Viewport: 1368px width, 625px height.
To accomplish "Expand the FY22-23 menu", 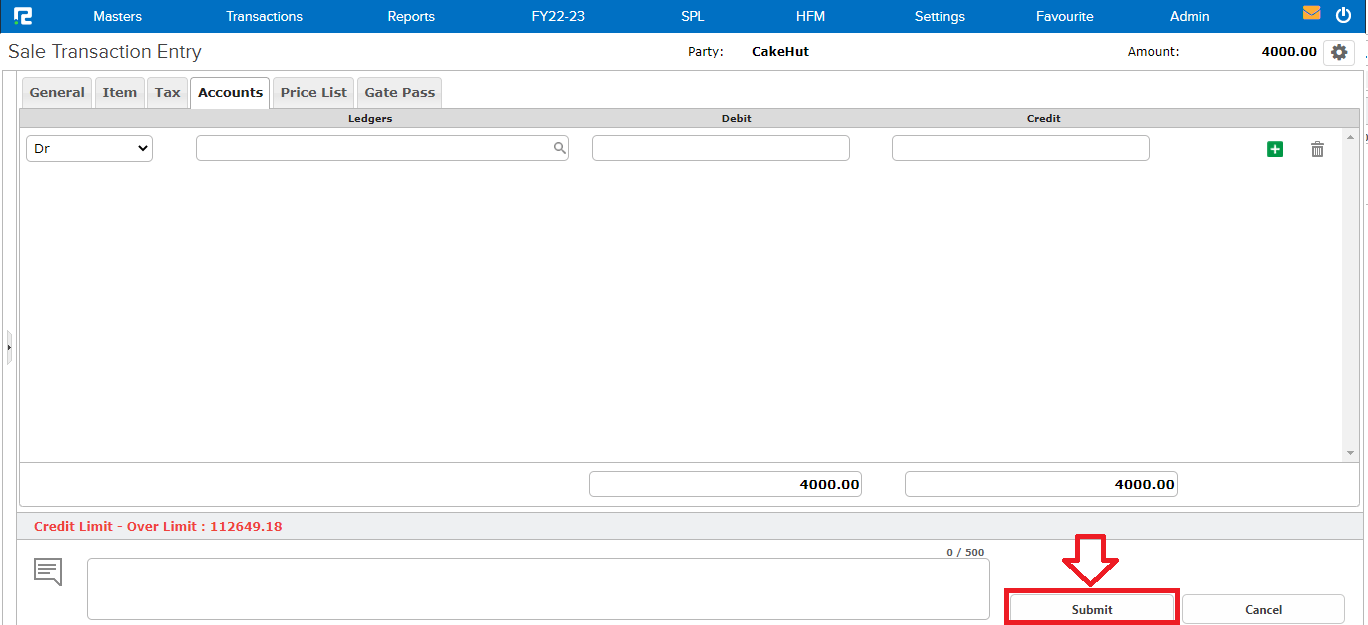I will (x=557, y=16).
